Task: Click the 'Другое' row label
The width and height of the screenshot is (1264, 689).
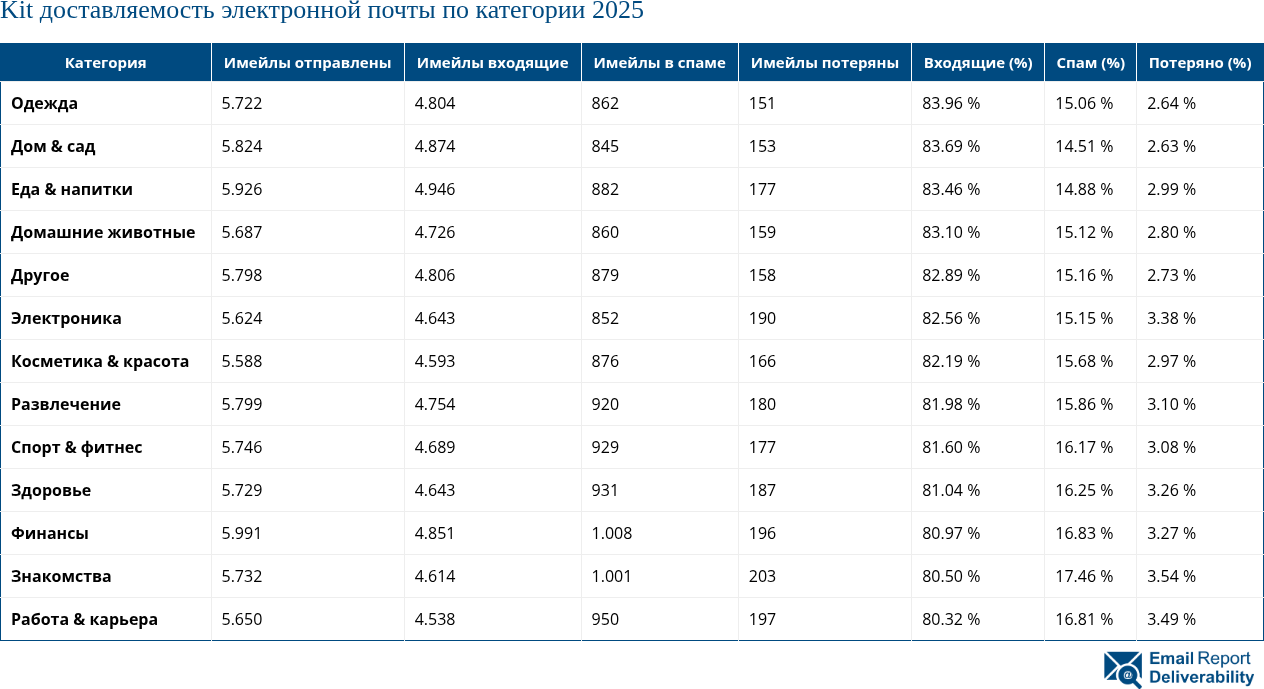Action: pos(40,275)
